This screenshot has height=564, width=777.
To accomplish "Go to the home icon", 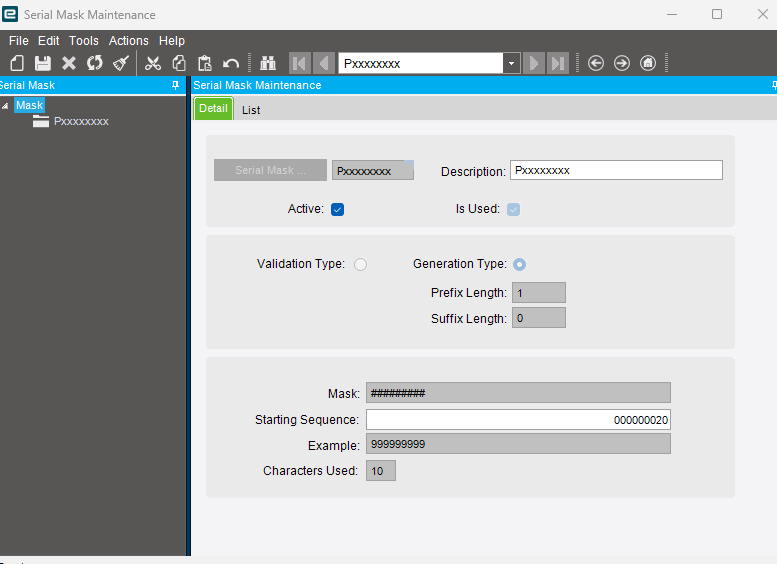I will pyautogui.click(x=648, y=63).
